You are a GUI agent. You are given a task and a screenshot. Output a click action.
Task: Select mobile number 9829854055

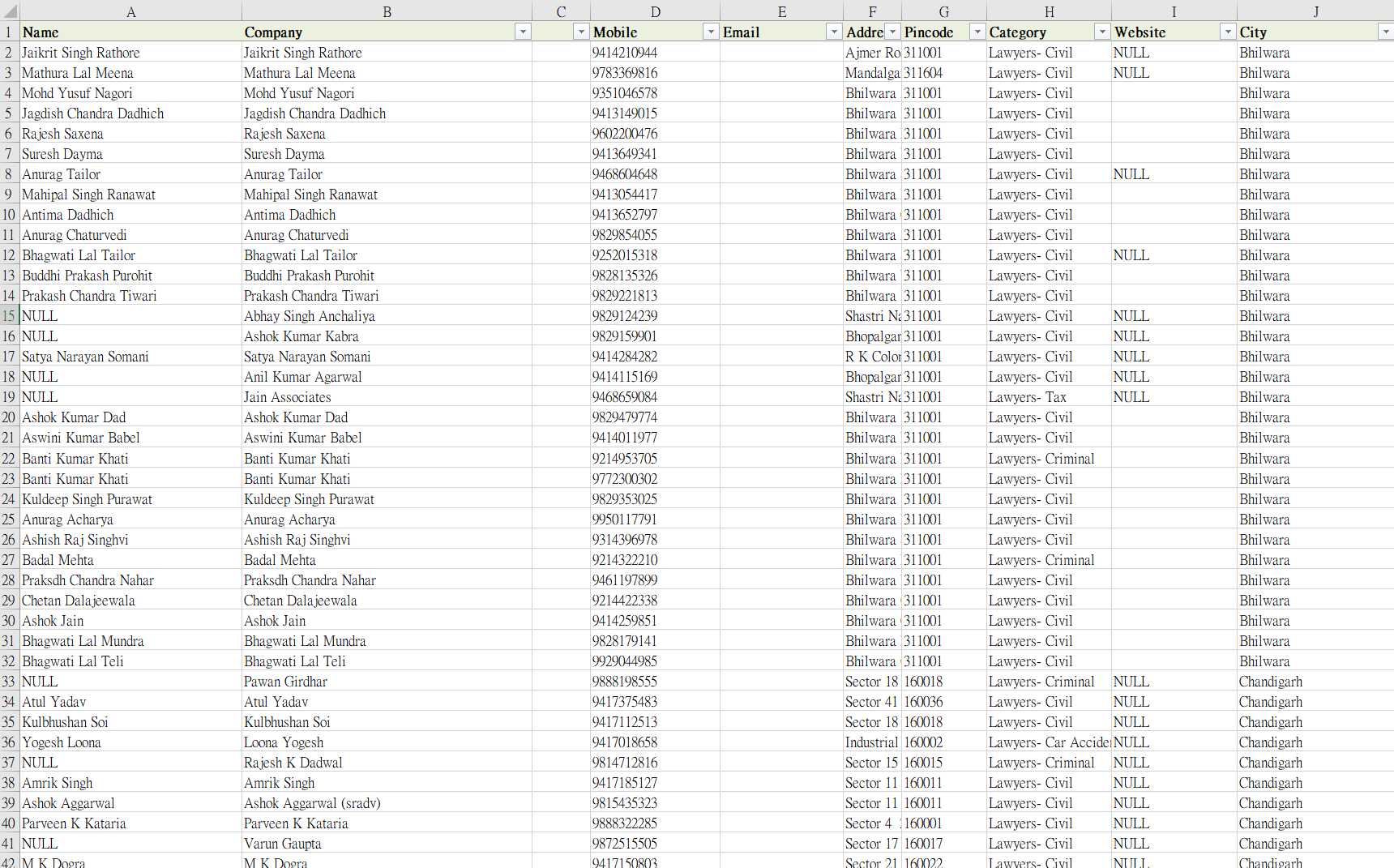(x=655, y=235)
